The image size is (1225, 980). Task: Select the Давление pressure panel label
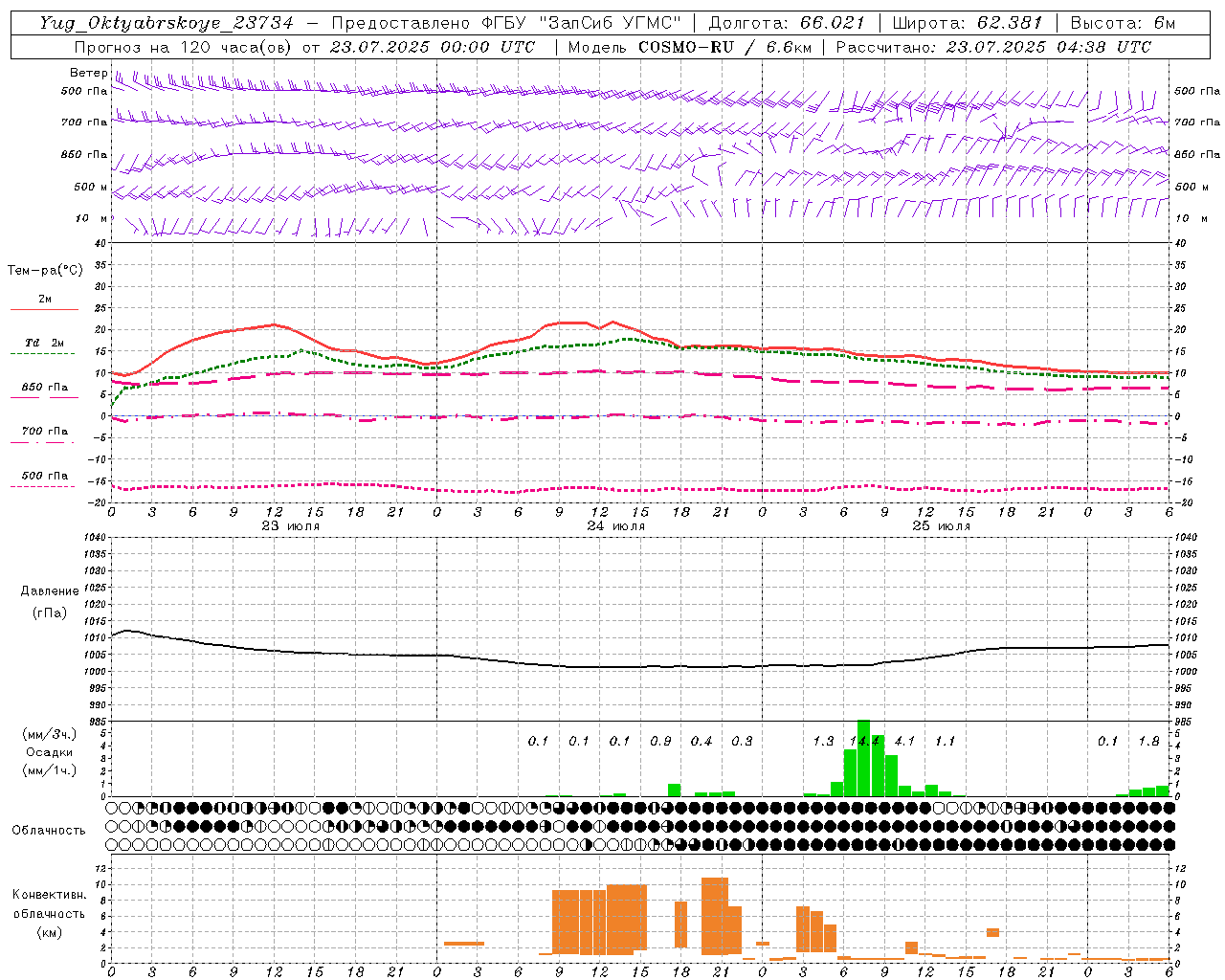[50, 591]
